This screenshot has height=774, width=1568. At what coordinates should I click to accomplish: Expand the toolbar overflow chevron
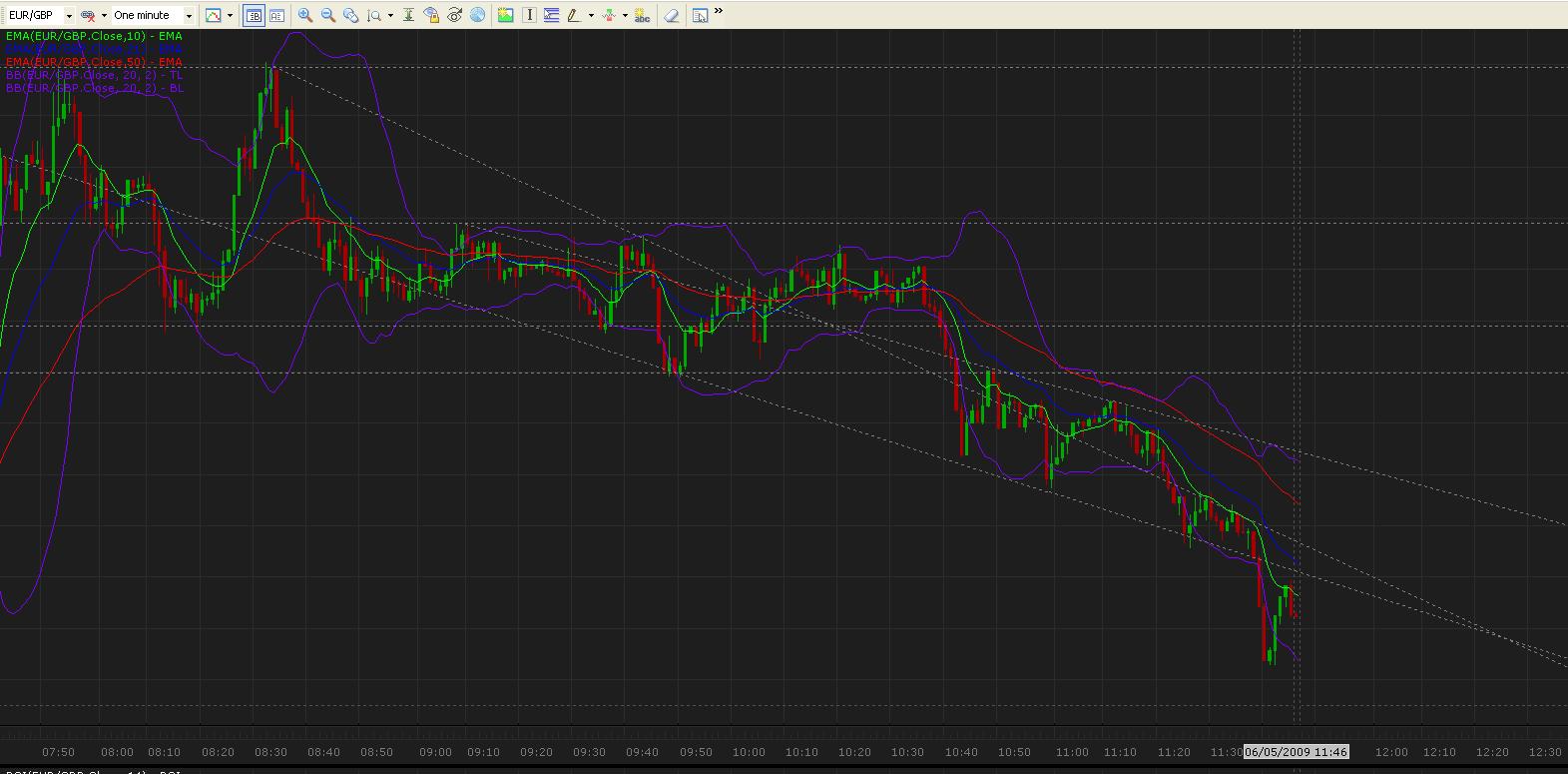pos(719,12)
